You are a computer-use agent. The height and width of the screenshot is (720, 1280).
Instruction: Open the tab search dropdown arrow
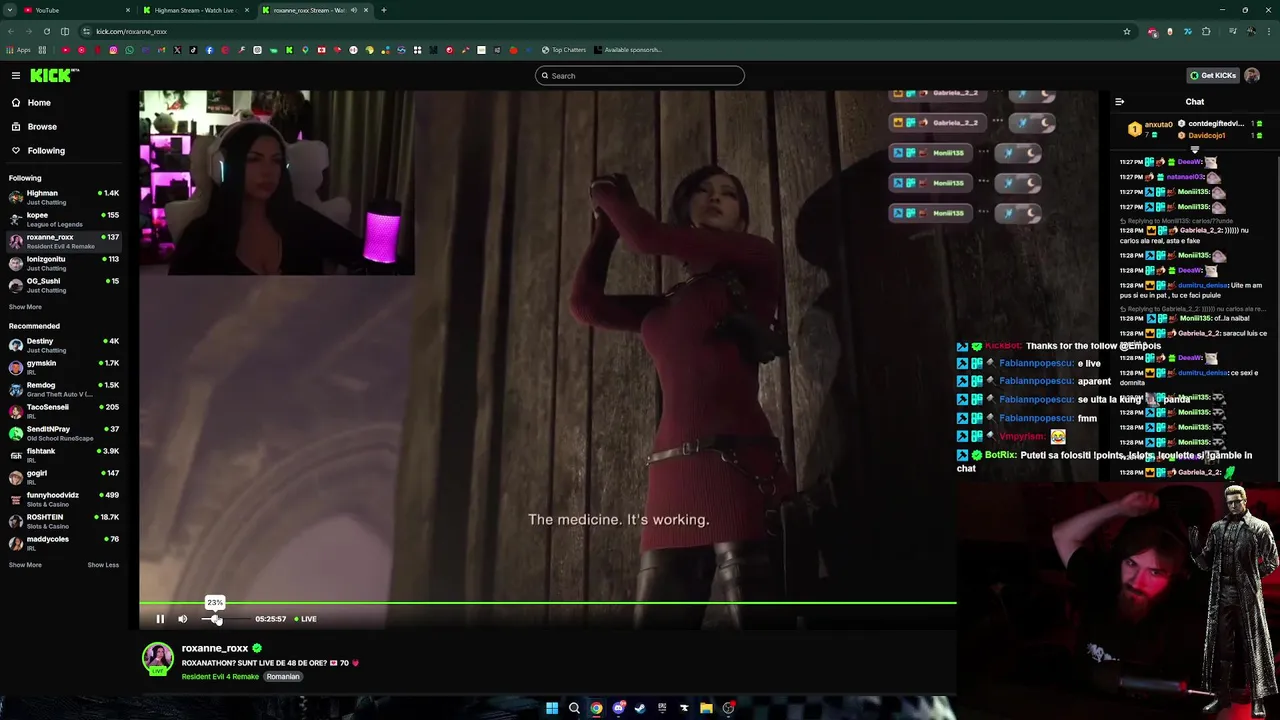(x=11, y=10)
